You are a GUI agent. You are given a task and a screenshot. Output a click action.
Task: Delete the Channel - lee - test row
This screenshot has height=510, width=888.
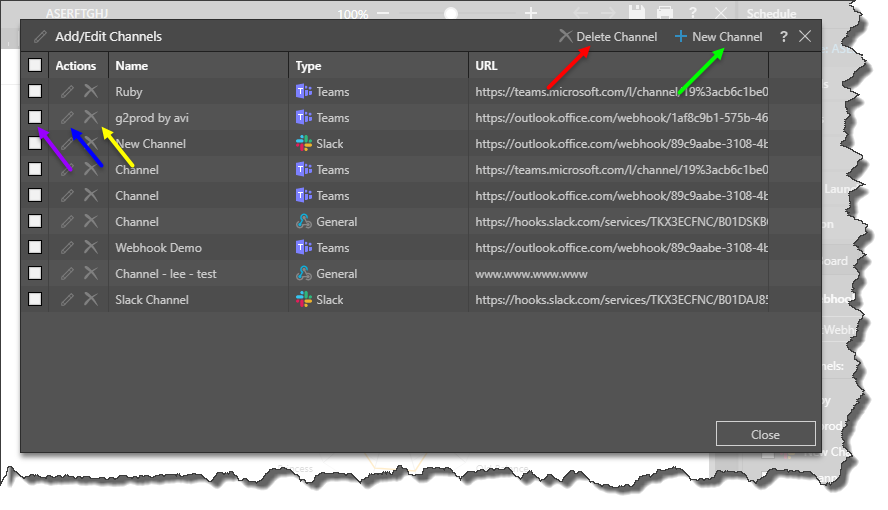click(91, 273)
